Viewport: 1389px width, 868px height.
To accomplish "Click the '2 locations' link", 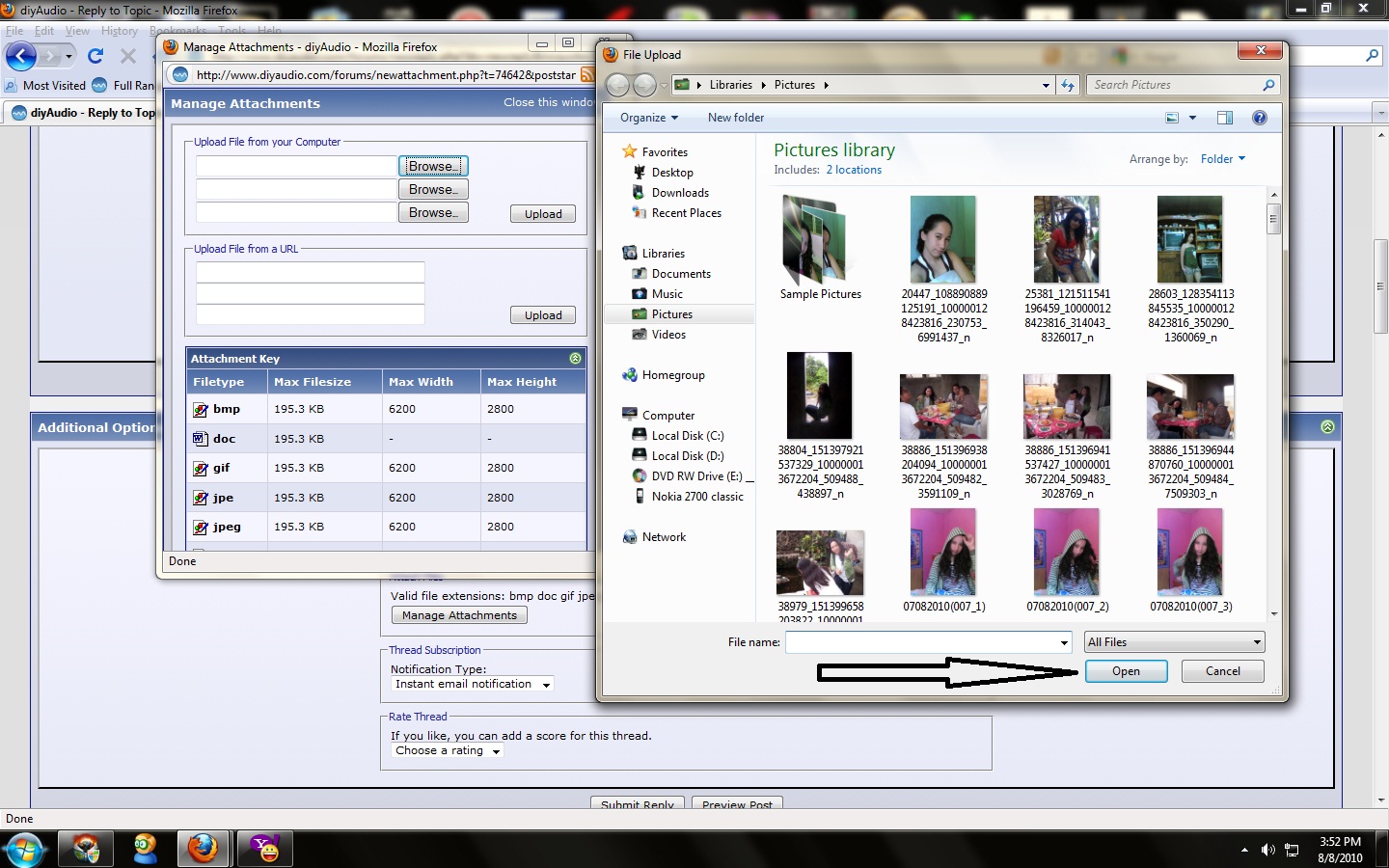I will point(854,170).
